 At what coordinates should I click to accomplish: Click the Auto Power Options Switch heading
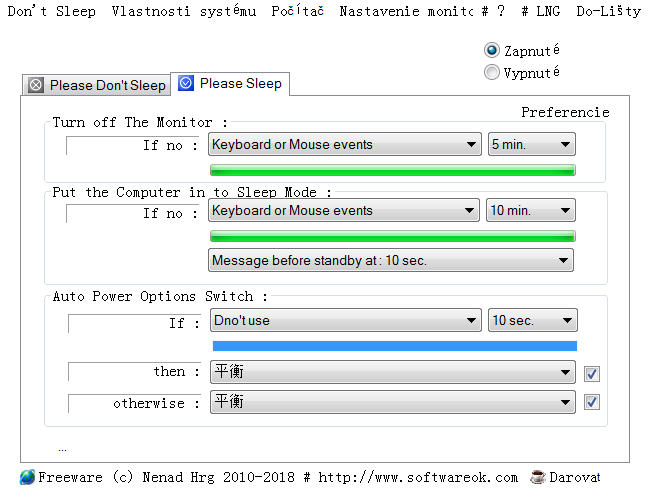[160, 296]
